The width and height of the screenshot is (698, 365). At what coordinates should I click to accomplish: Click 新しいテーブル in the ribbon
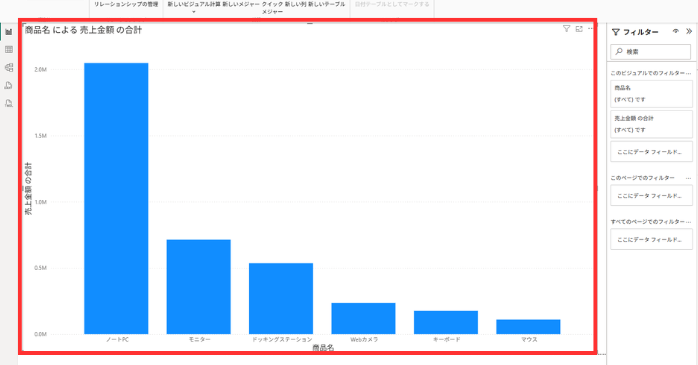[326, 4]
